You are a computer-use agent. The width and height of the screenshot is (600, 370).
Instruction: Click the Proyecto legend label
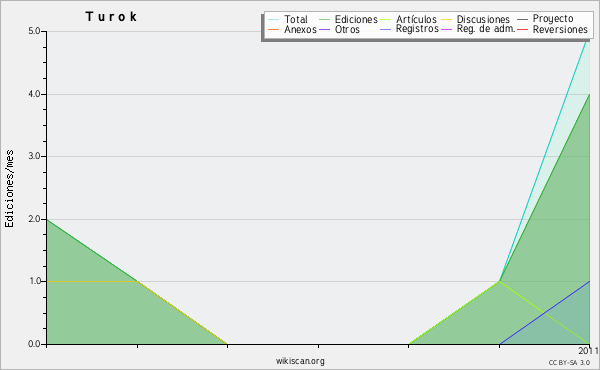(x=553, y=19)
